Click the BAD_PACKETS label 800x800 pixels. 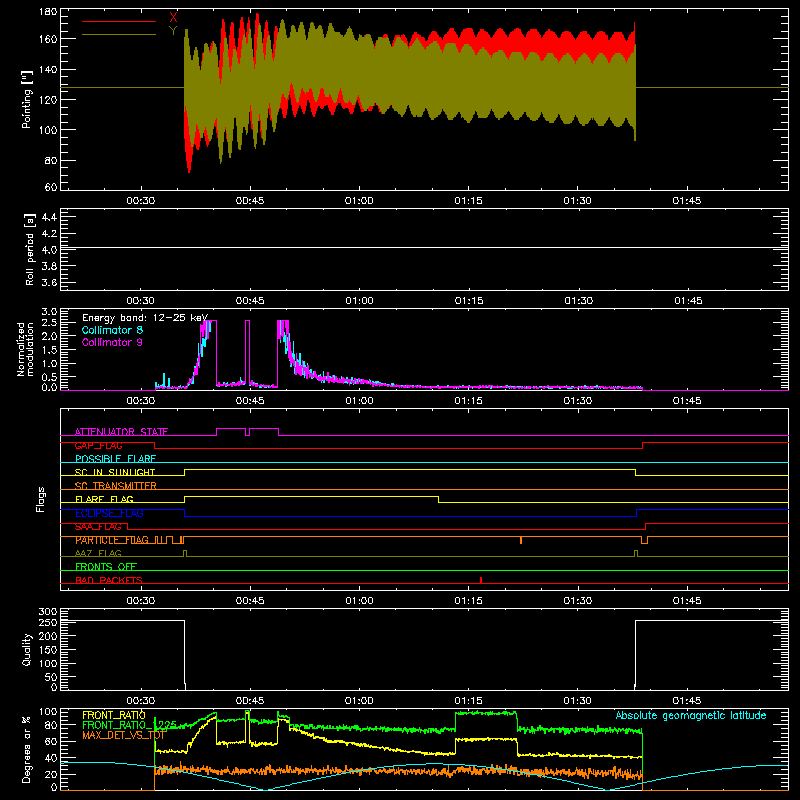[x=109, y=580]
